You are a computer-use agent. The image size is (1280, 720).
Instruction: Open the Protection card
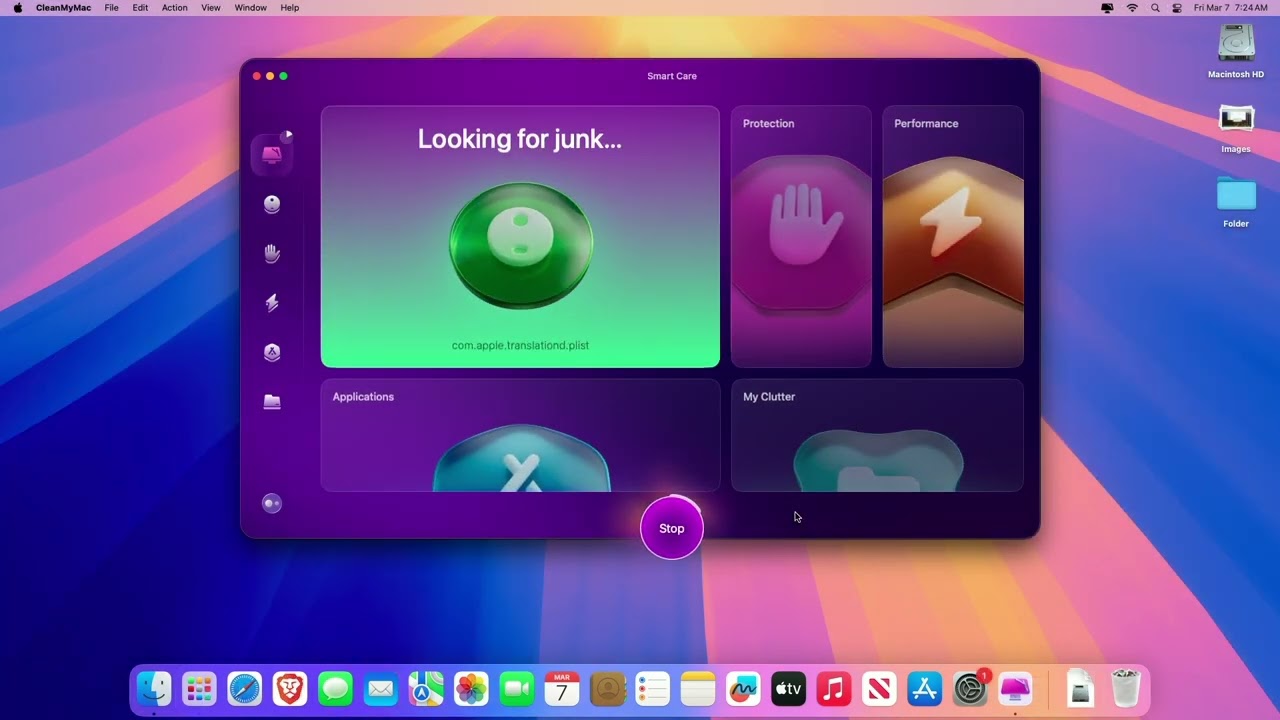click(x=801, y=237)
